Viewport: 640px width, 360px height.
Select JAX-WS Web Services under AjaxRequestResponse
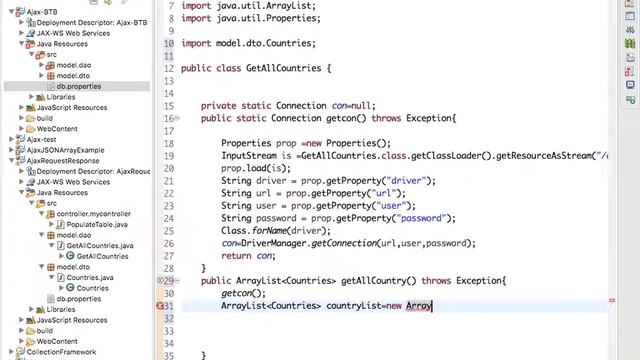(73, 182)
